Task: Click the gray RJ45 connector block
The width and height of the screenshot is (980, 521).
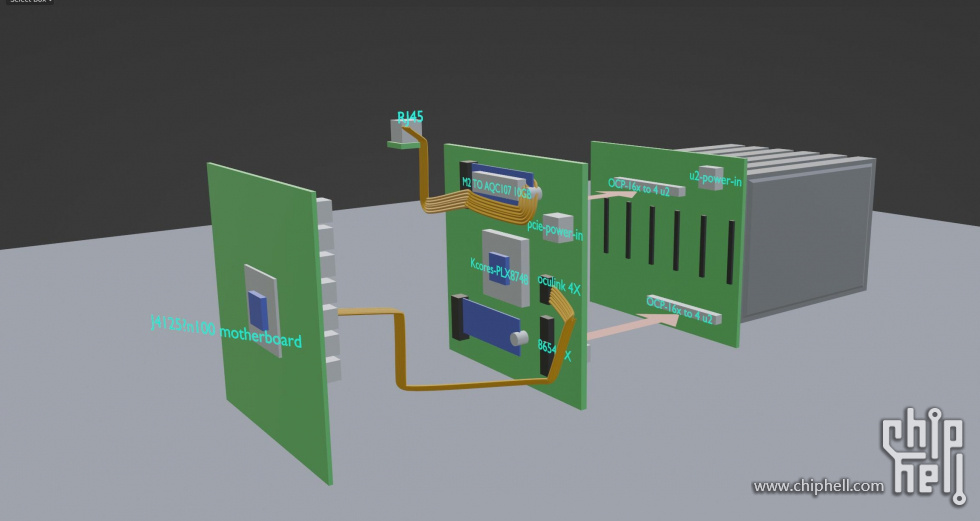Action: pos(406,130)
